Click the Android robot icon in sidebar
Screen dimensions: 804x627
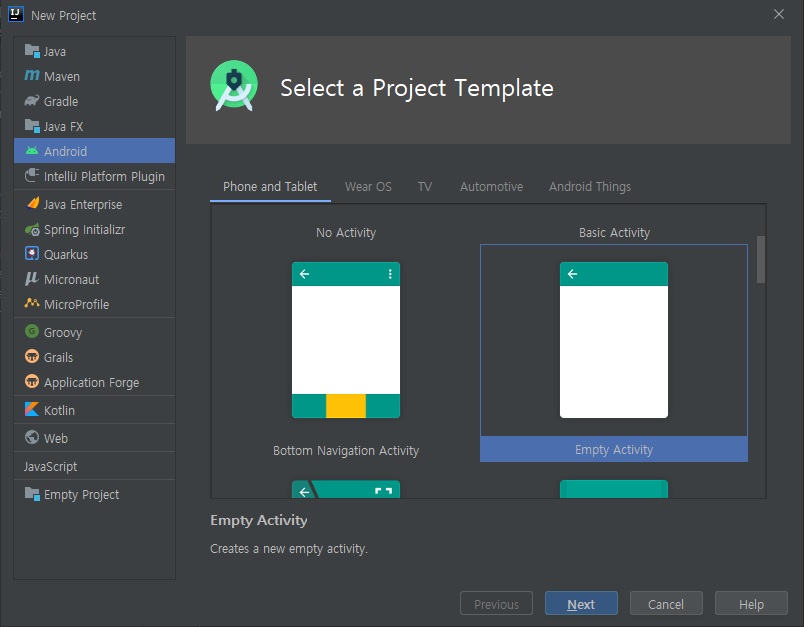32,151
